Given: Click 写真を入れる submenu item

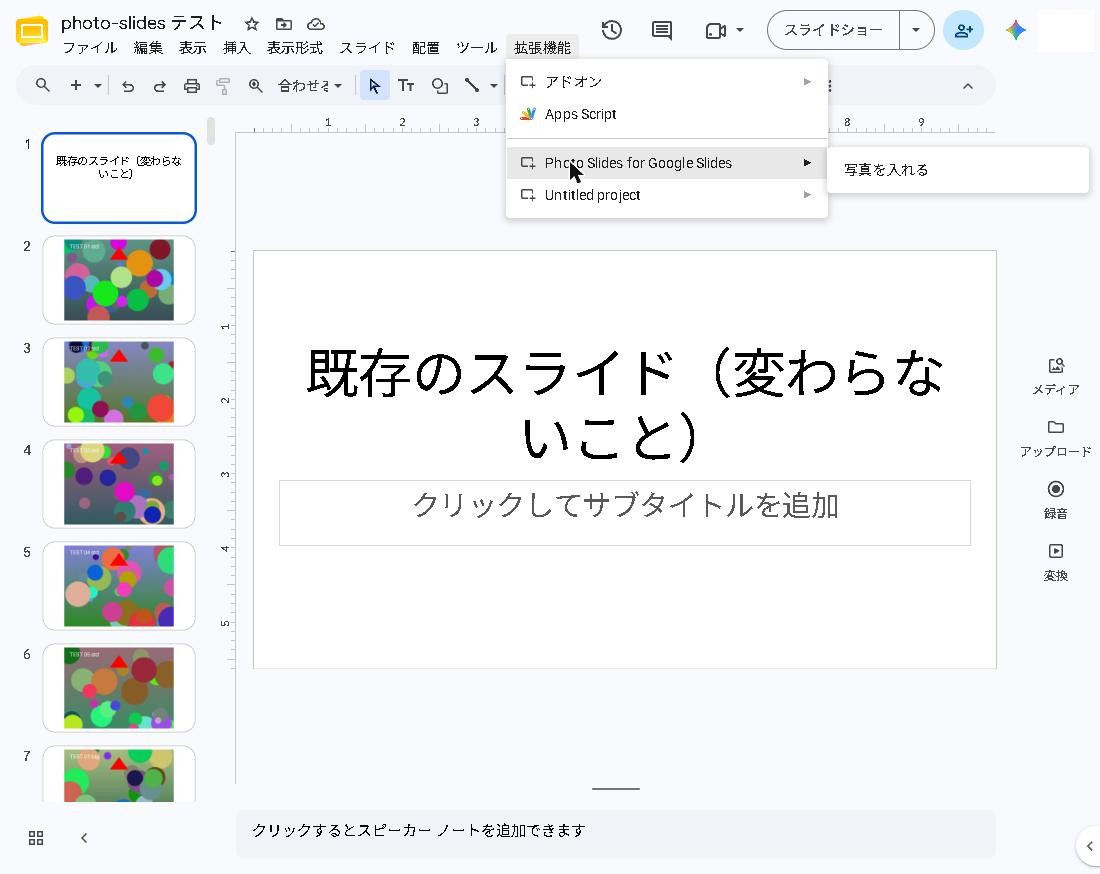Looking at the screenshot, I should click(x=958, y=170).
